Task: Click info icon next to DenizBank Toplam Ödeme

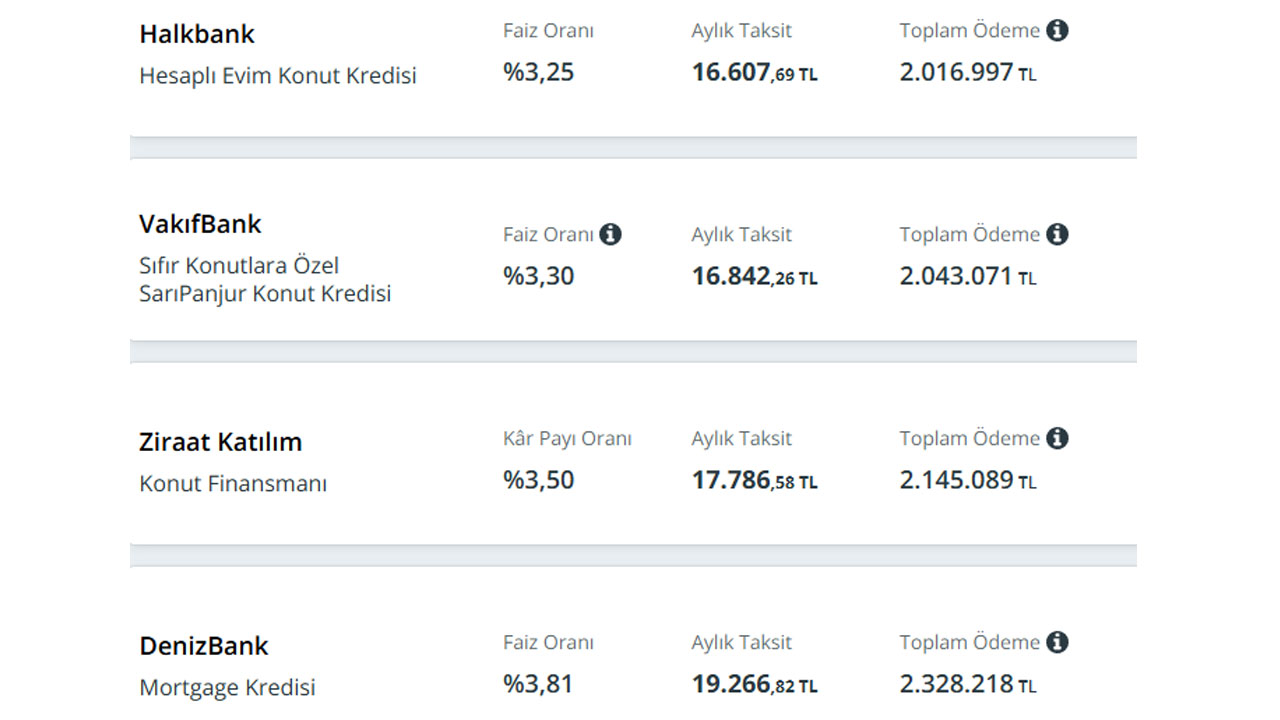Action: [1057, 642]
